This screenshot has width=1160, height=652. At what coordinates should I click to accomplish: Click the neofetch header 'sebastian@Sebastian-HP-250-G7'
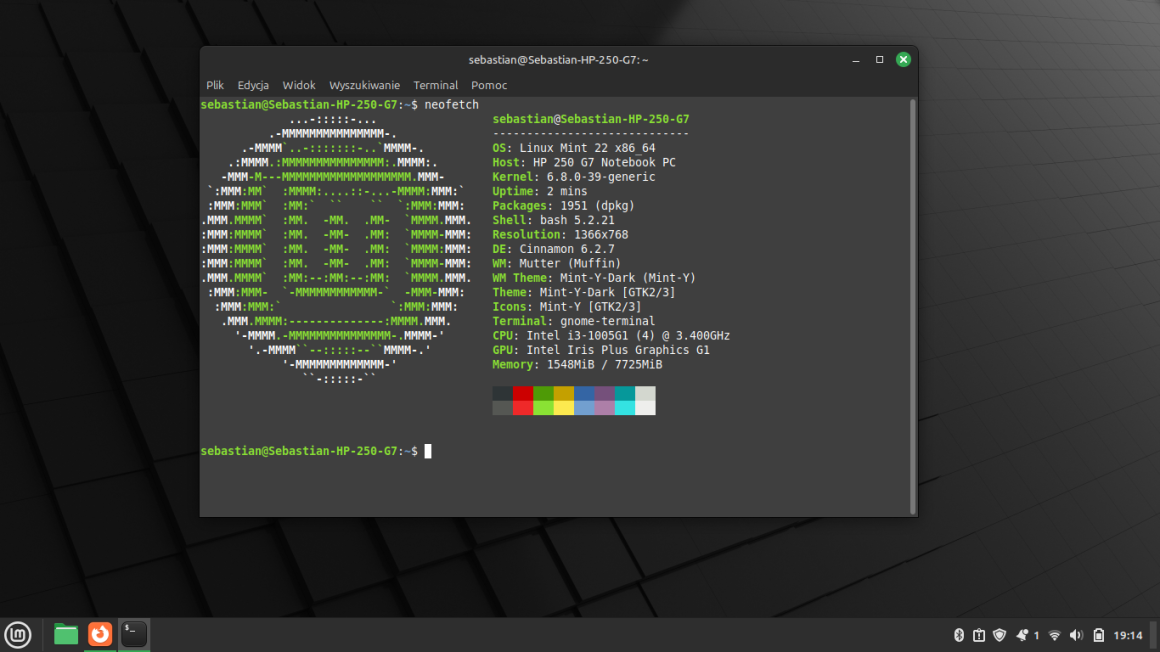pyautogui.click(x=591, y=119)
